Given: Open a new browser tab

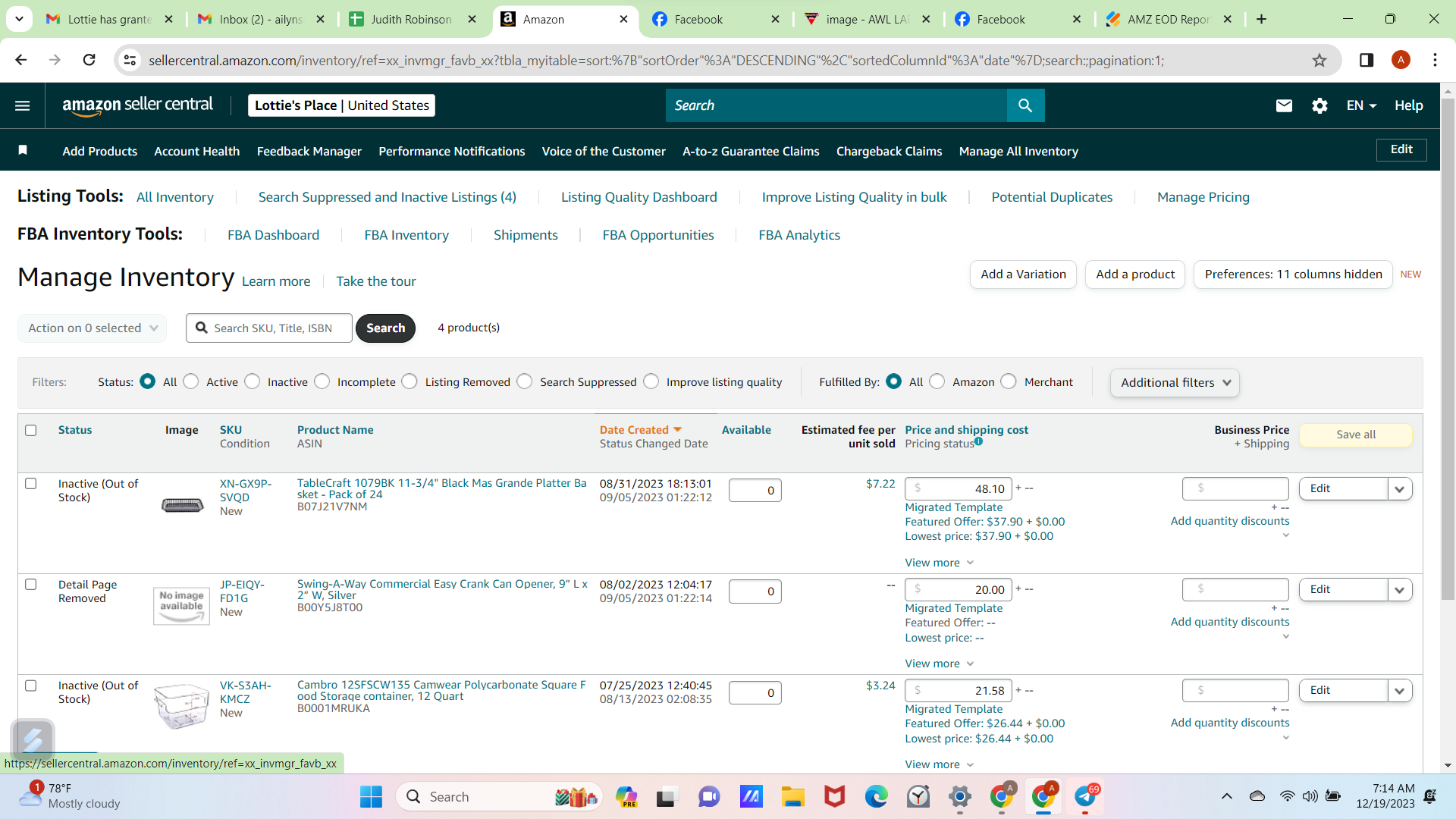Looking at the screenshot, I should tap(1261, 19).
